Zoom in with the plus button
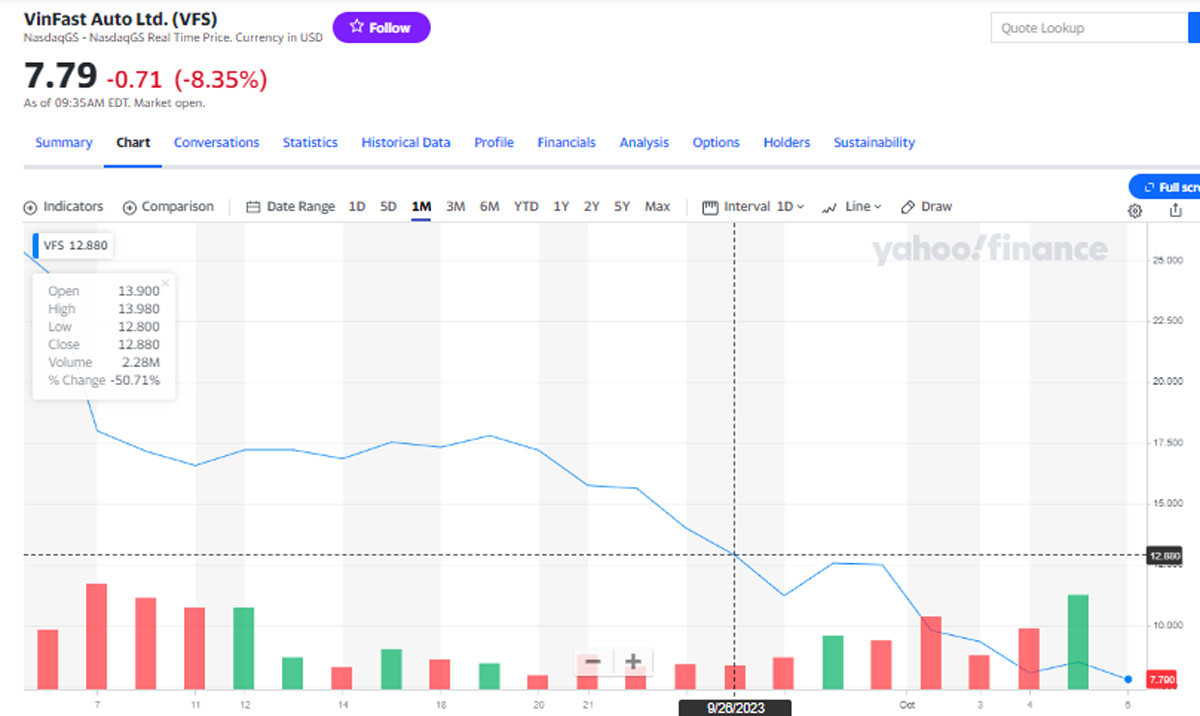 pyautogui.click(x=633, y=662)
